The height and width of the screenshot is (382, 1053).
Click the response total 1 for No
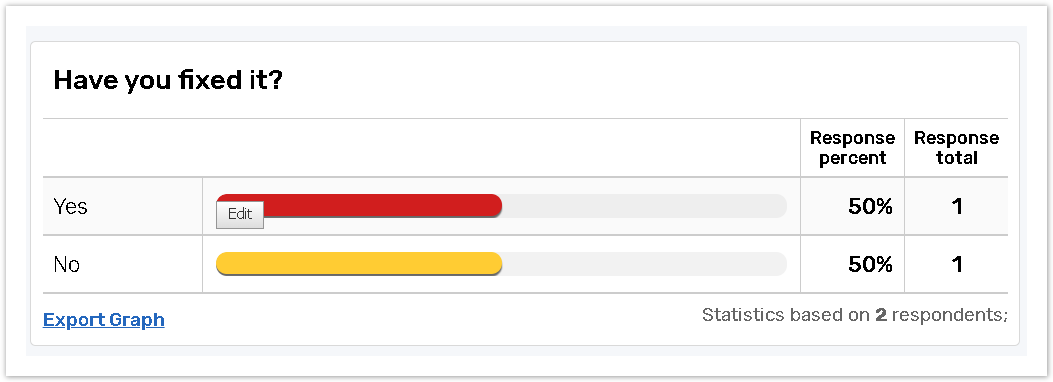(957, 265)
